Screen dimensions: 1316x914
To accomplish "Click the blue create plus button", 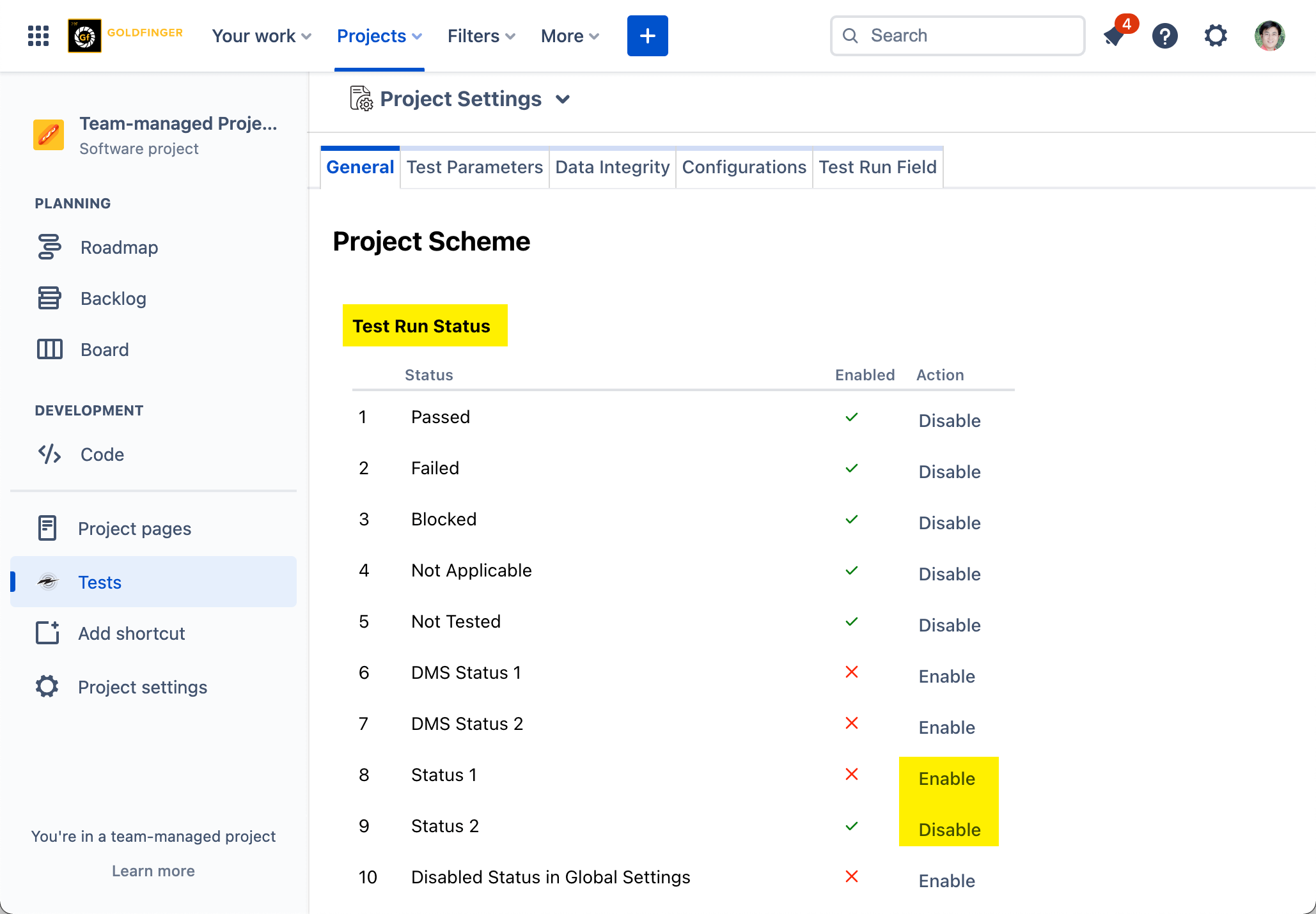I will (647, 36).
